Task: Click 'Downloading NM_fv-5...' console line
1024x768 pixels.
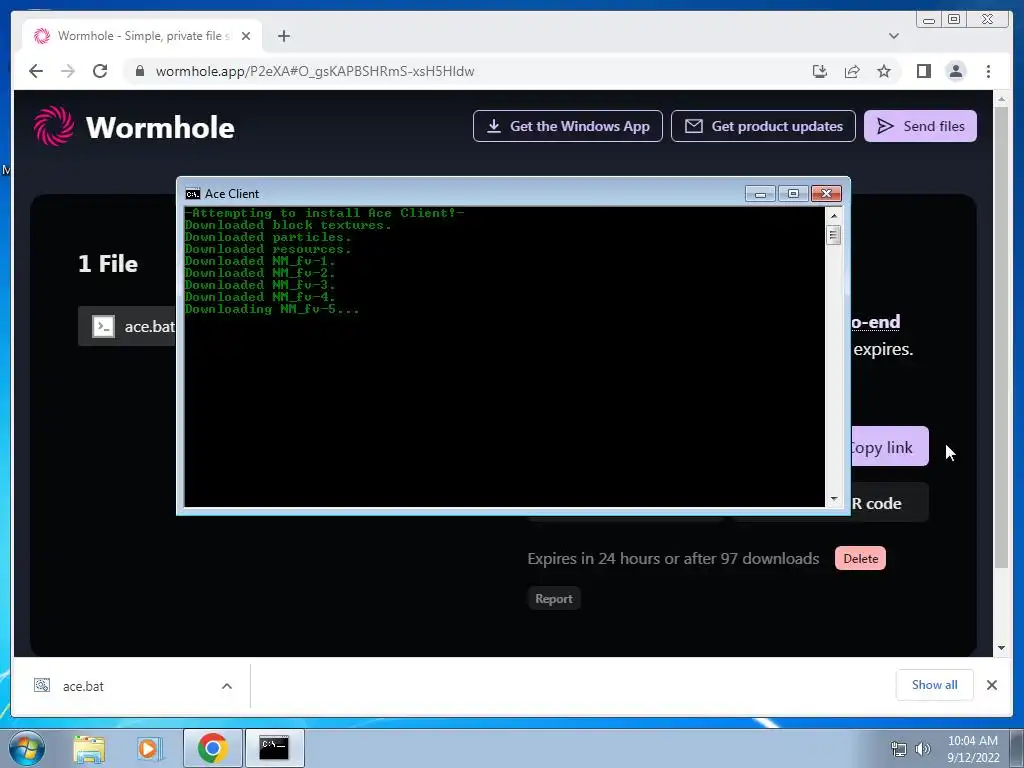Action: (x=272, y=309)
